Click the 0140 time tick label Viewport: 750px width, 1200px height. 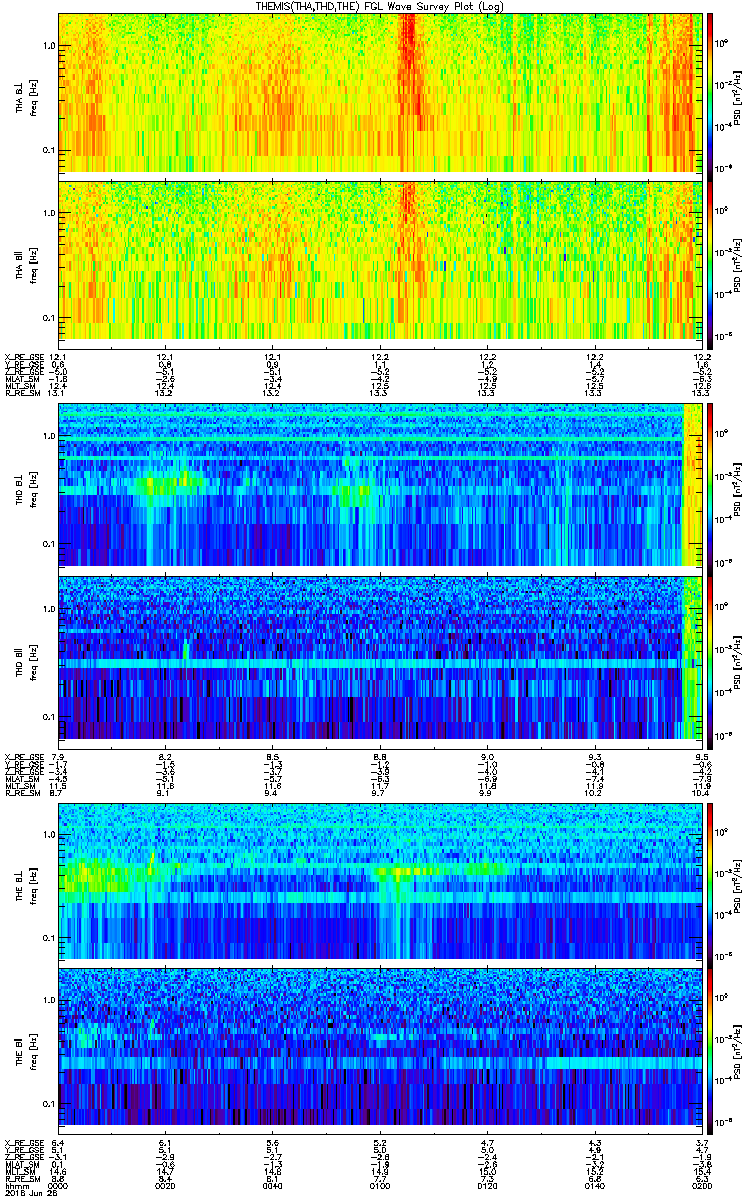594,1184
